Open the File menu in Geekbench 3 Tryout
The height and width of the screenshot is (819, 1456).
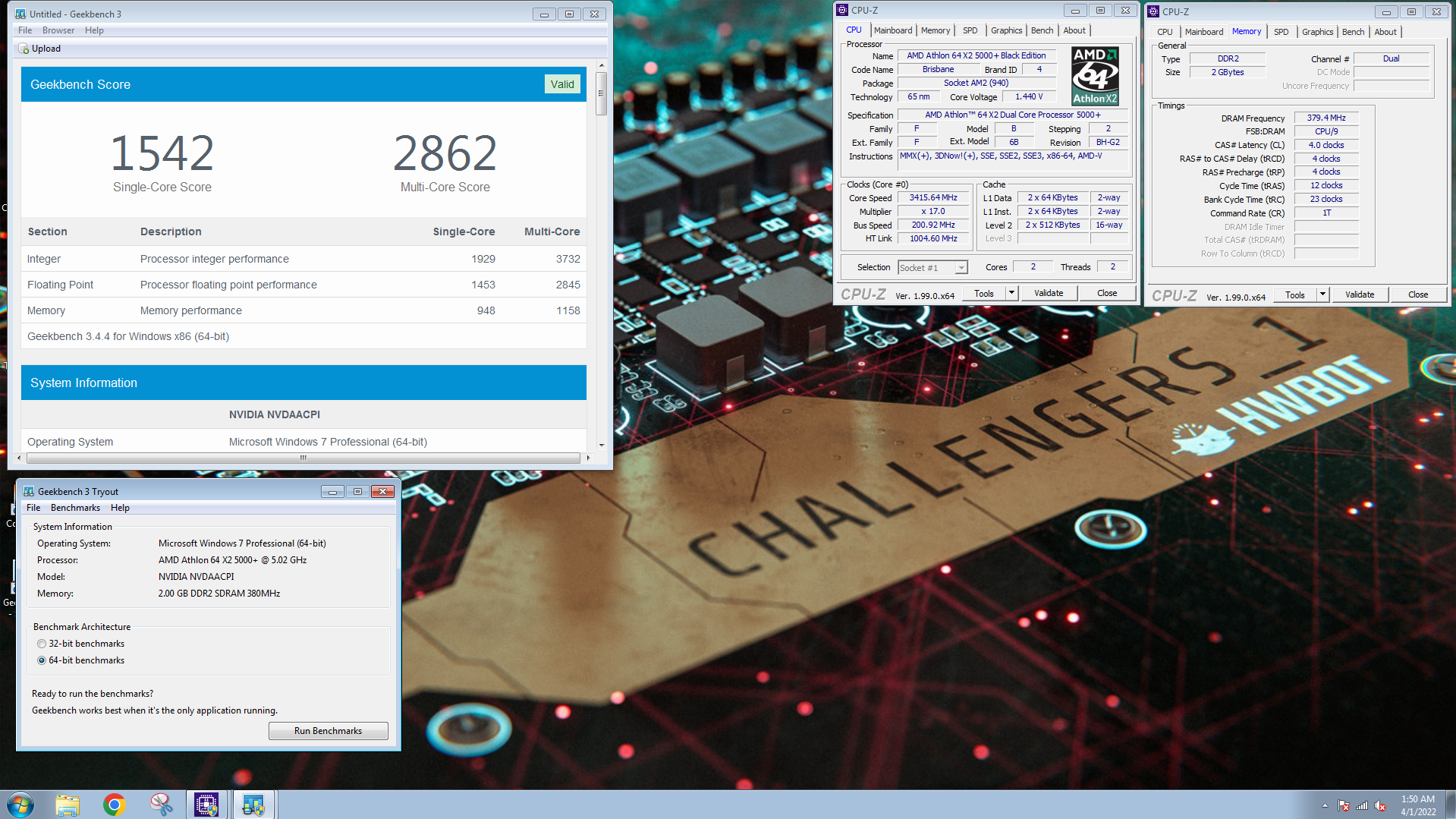point(33,508)
